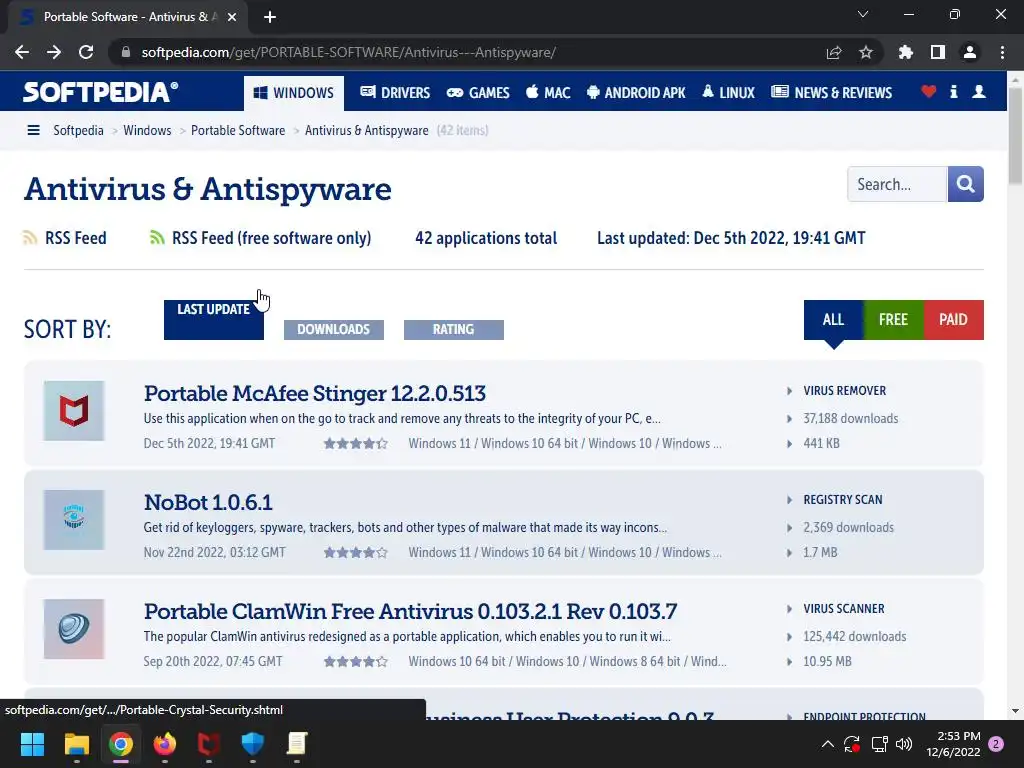Filter to ALL applications
Screen dimensions: 1024x768
(833, 319)
